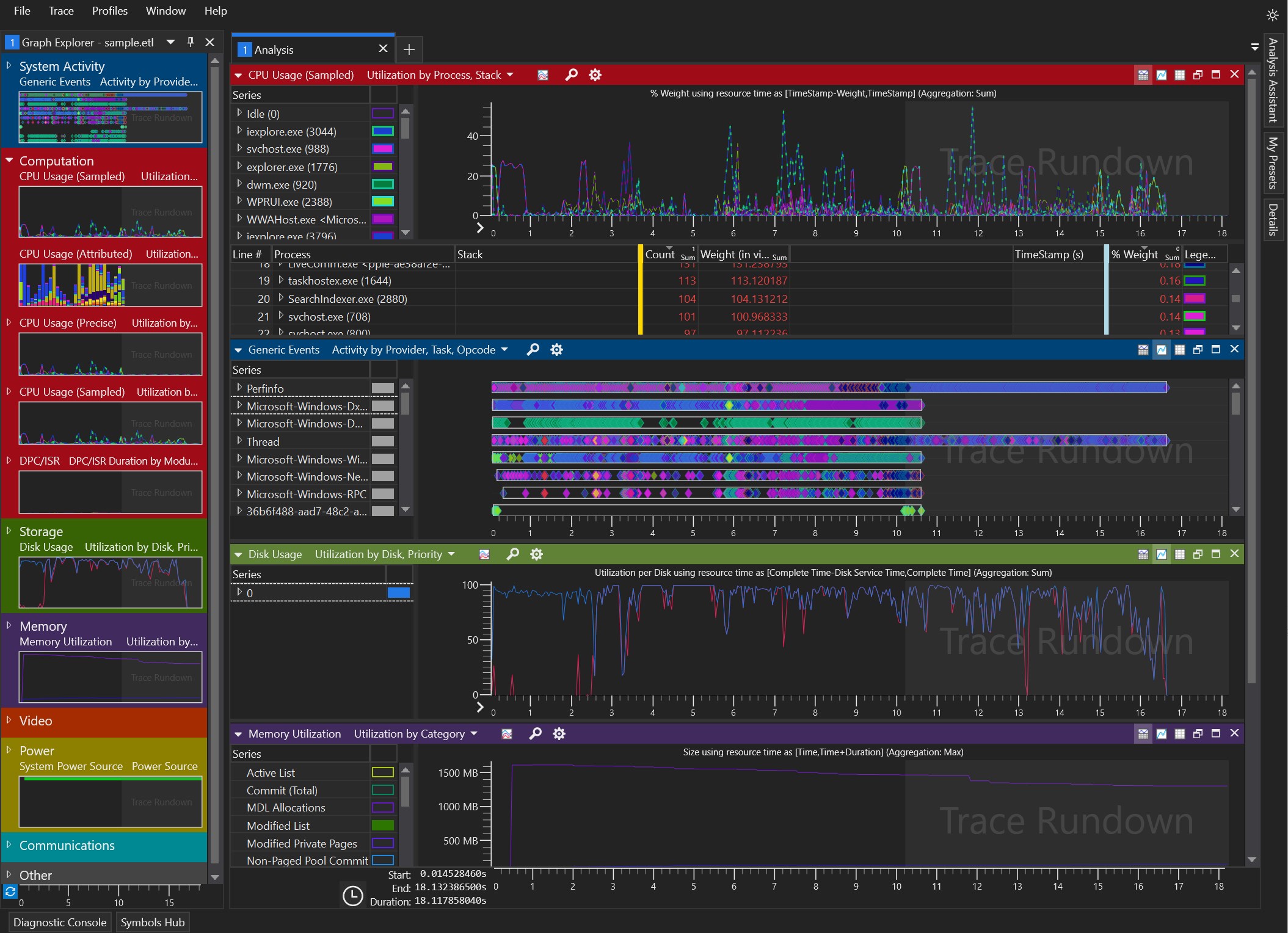The image size is (1288, 933).
Task: Open Utilization by Process, Stack preset dropdown
Action: pos(510,75)
